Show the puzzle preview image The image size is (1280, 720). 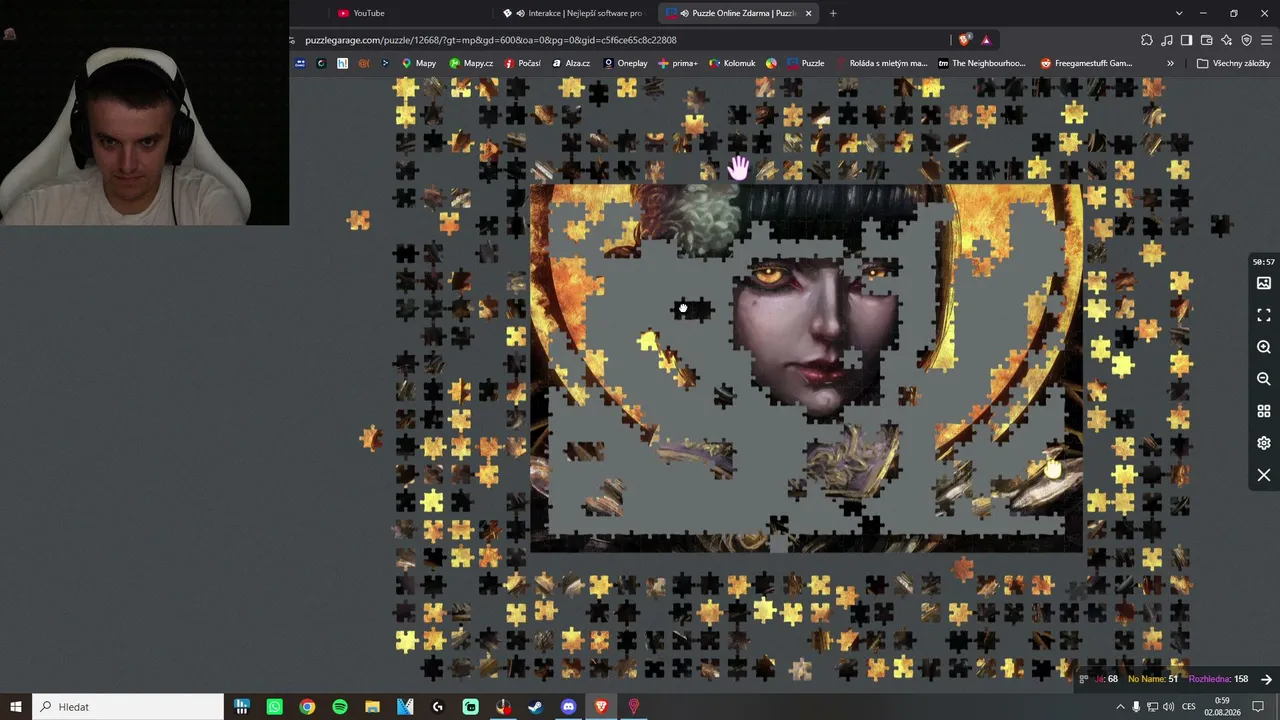[x=1264, y=283]
